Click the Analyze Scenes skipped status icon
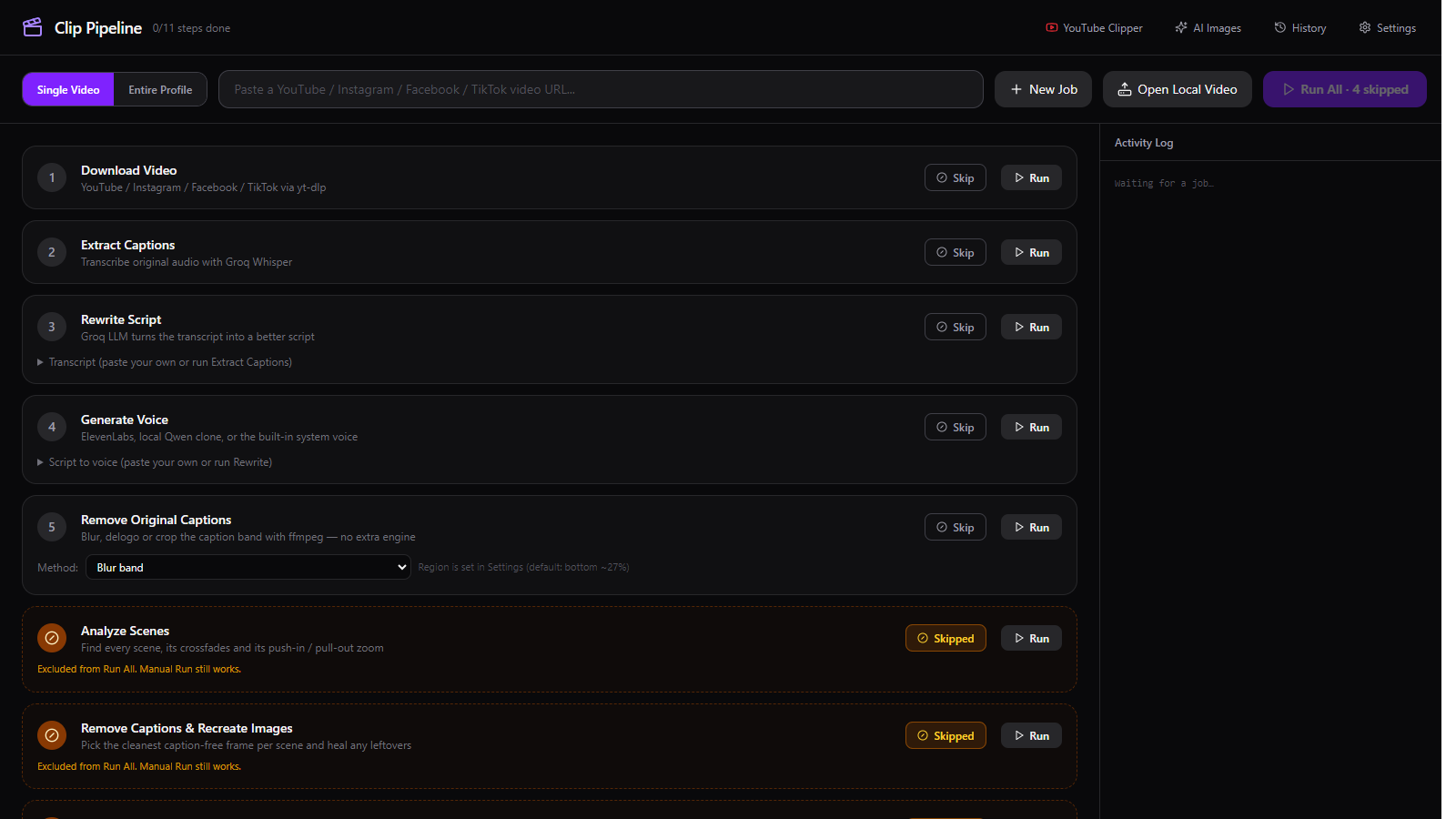This screenshot has width=1456, height=819. coord(52,638)
